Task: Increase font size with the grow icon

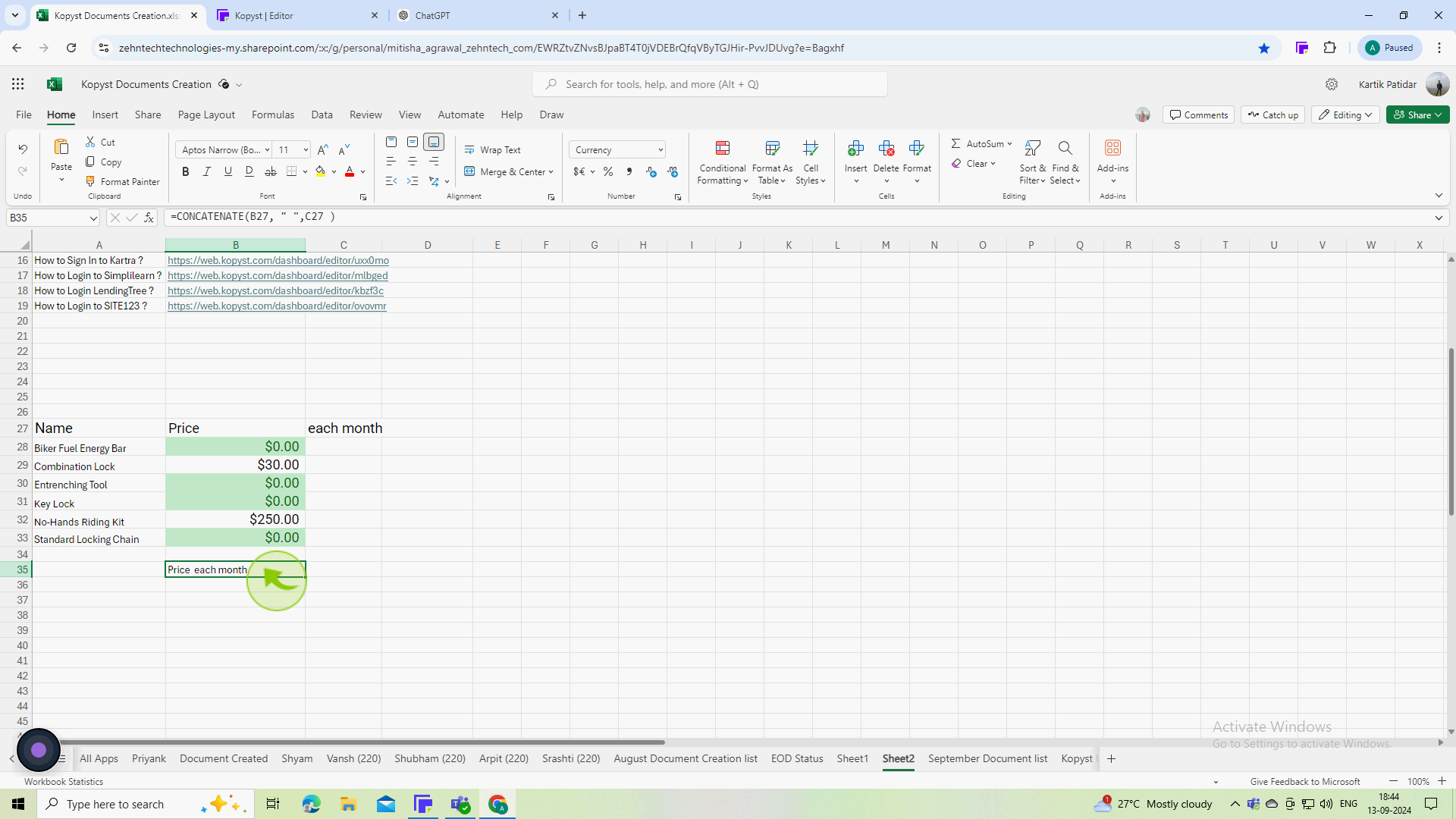Action: (323, 150)
